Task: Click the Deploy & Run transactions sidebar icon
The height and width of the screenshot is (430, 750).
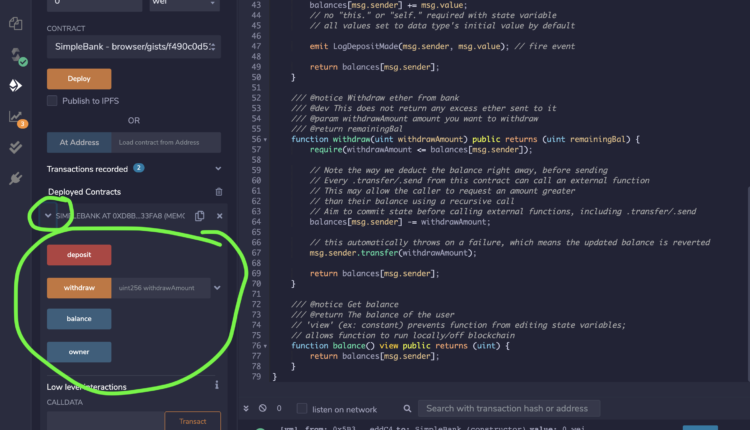Action: point(15,86)
